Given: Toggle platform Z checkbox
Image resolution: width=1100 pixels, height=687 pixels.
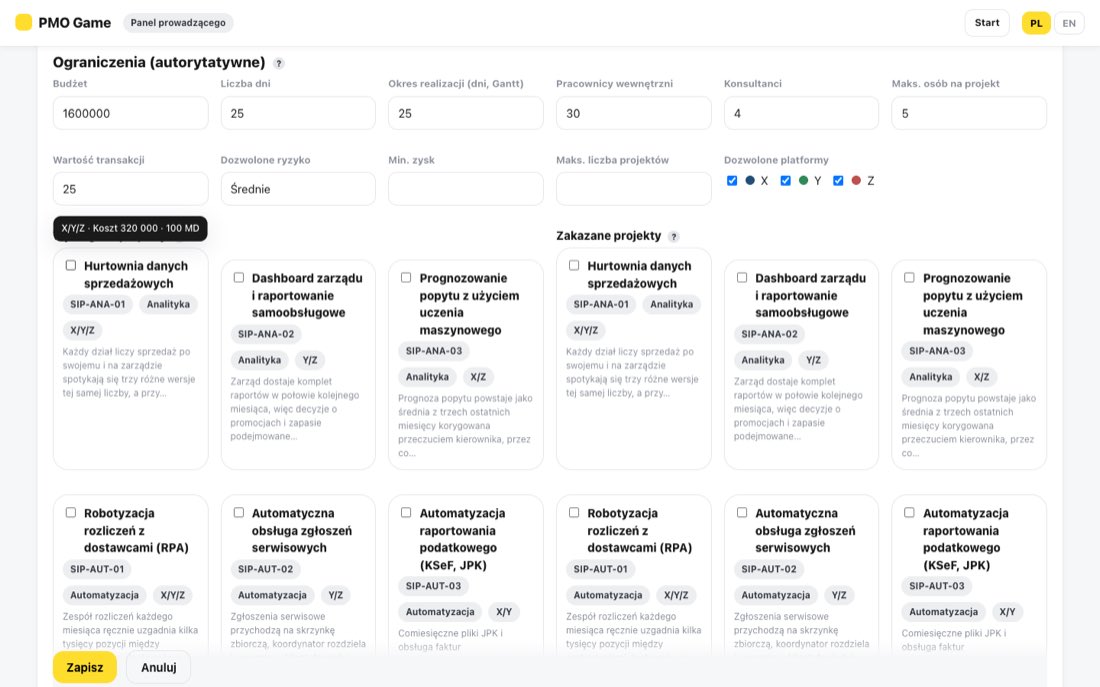Looking at the screenshot, I should click(x=838, y=180).
